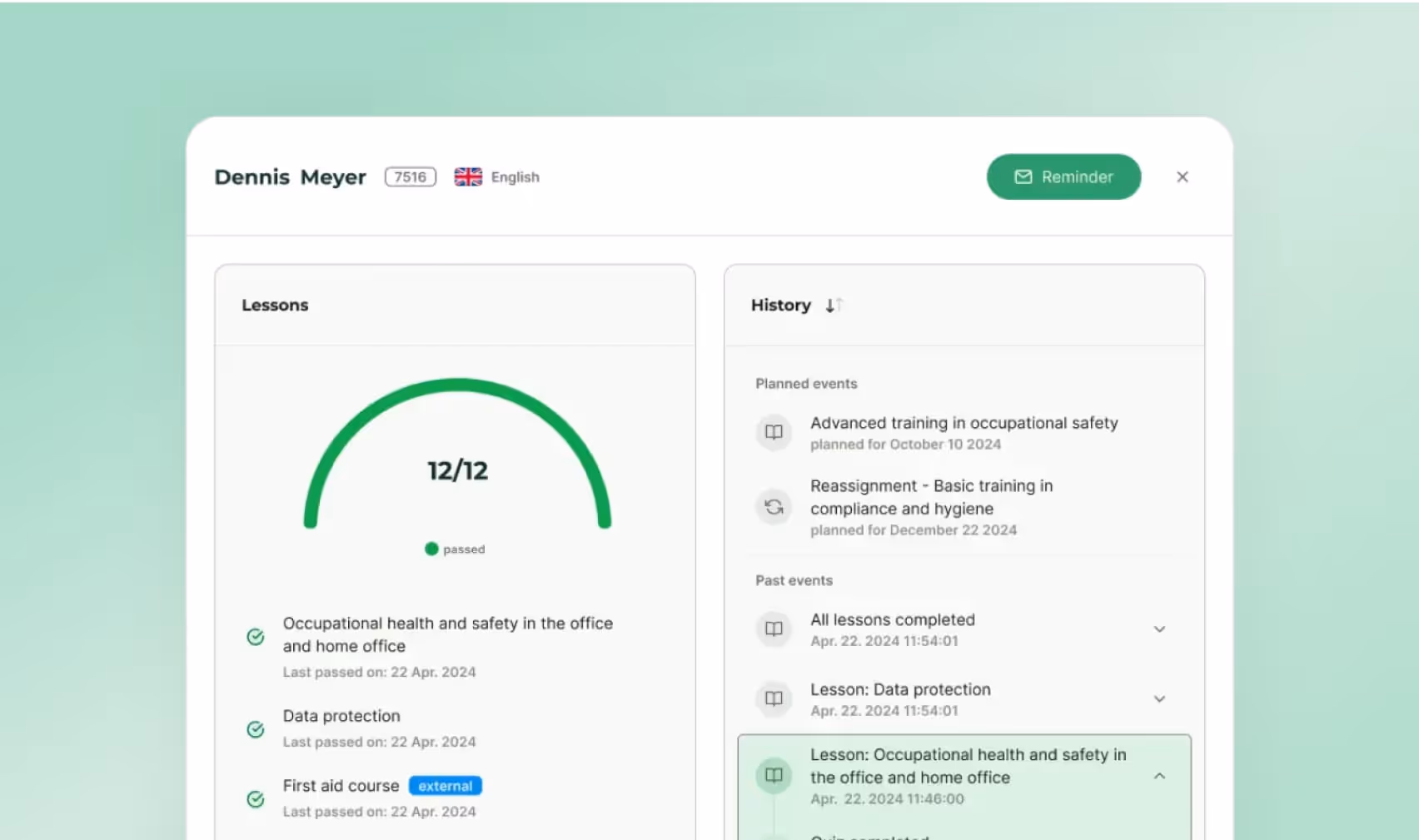Click the reassignment refresh icon
Viewport: 1419px width, 840px height.
pyautogui.click(x=774, y=506)
